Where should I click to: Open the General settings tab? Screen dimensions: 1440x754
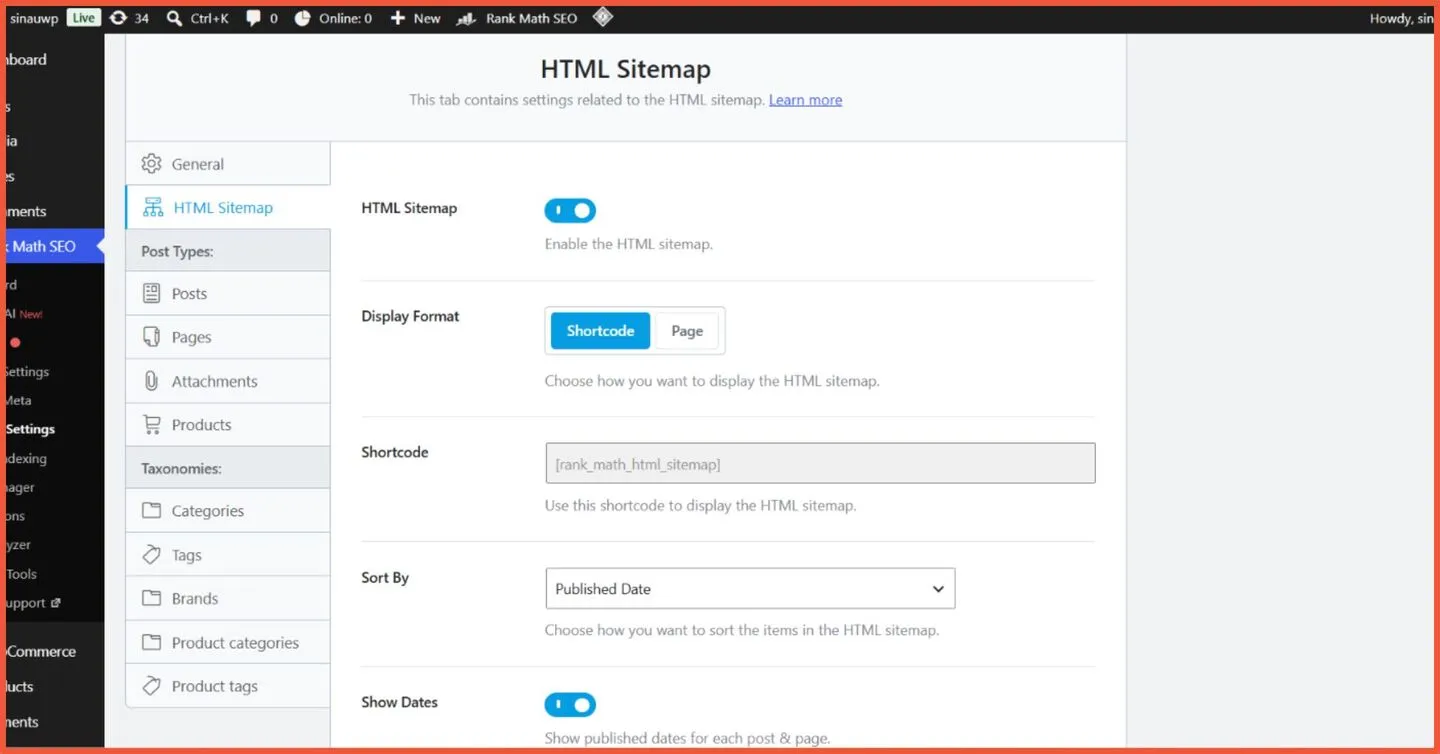pos(227,164)
